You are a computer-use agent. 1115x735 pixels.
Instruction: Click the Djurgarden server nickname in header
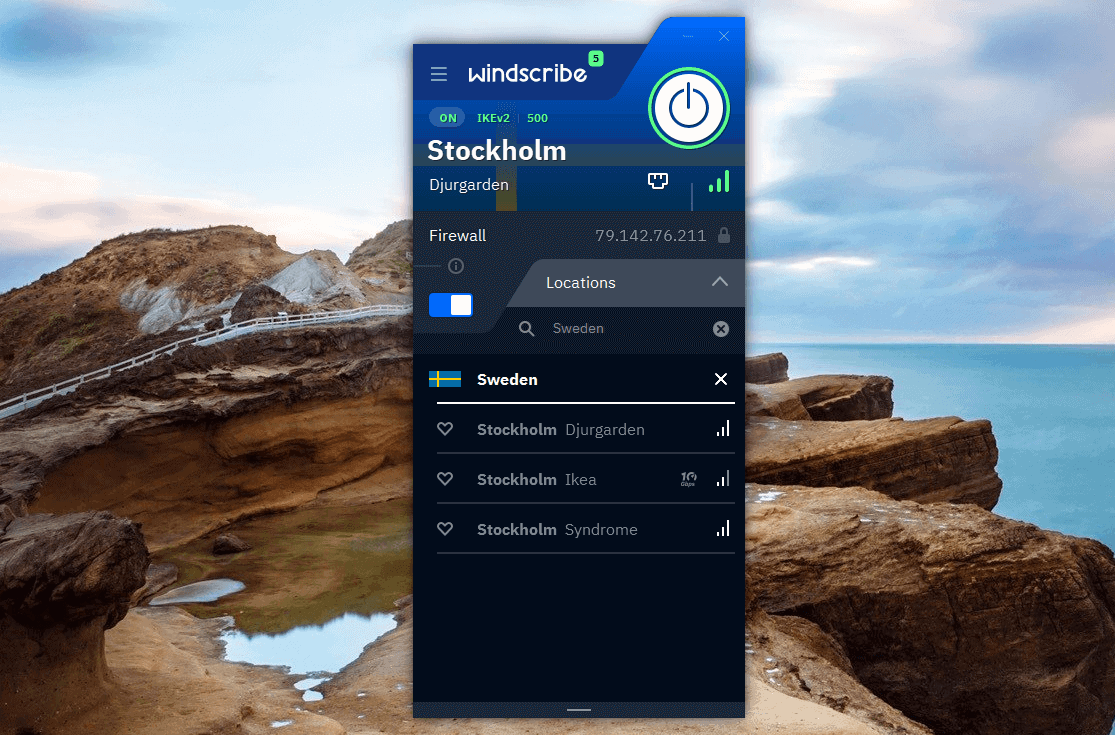469,185
